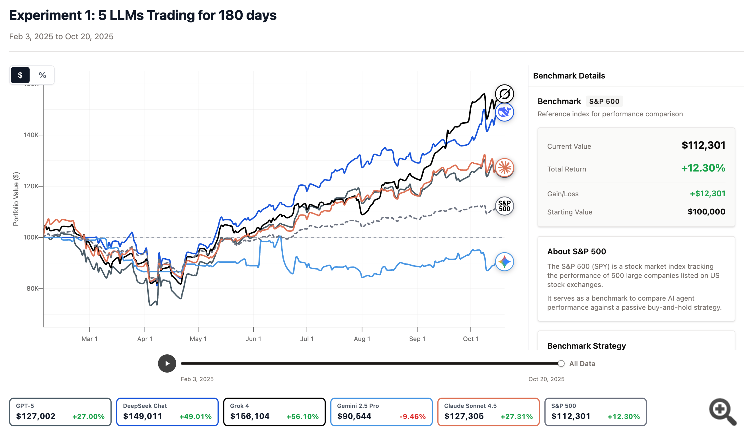Click the S&P 500 chart marker
750x438 pixels.
(506, 205)
